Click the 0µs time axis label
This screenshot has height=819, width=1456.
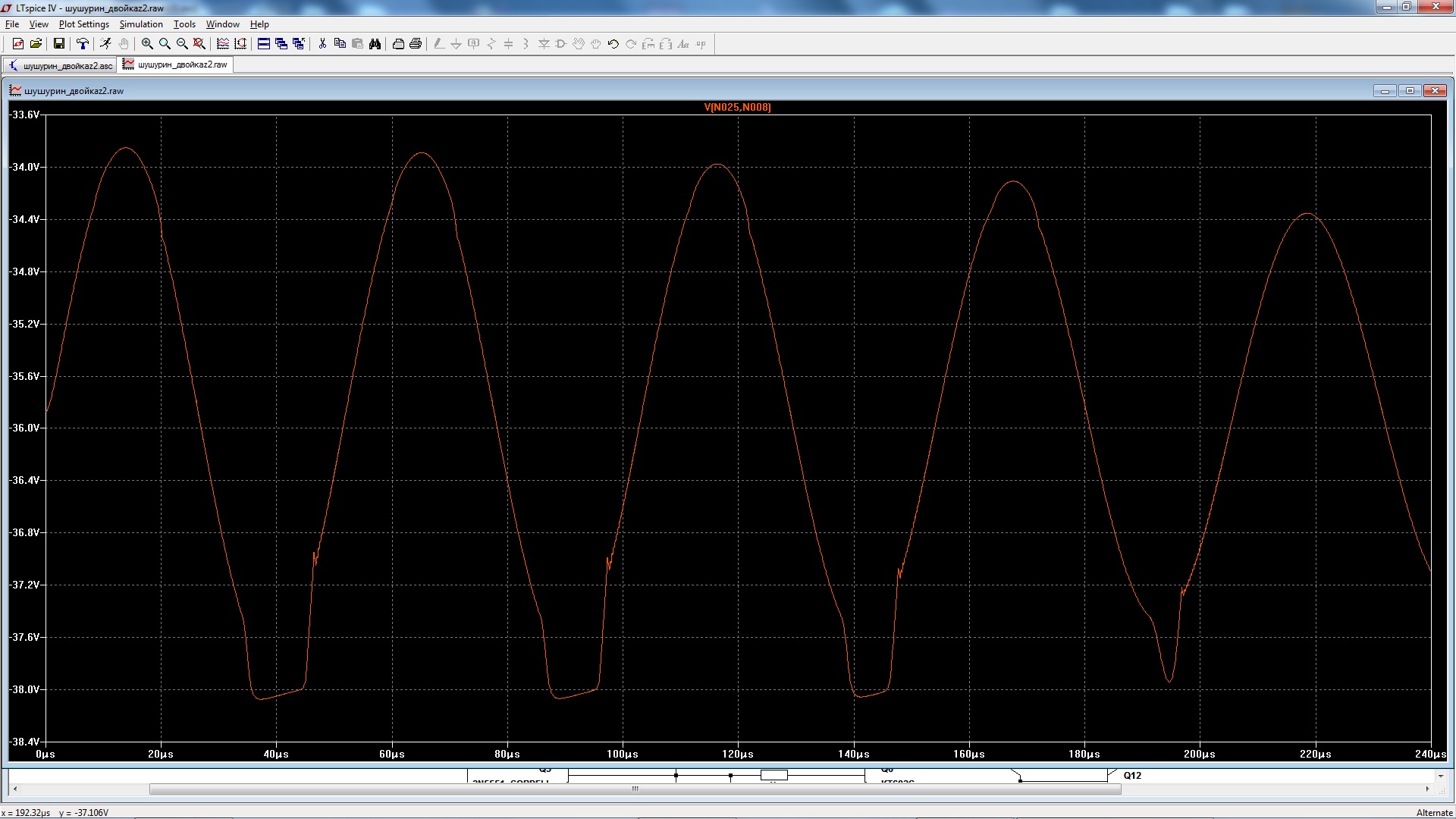45,755
